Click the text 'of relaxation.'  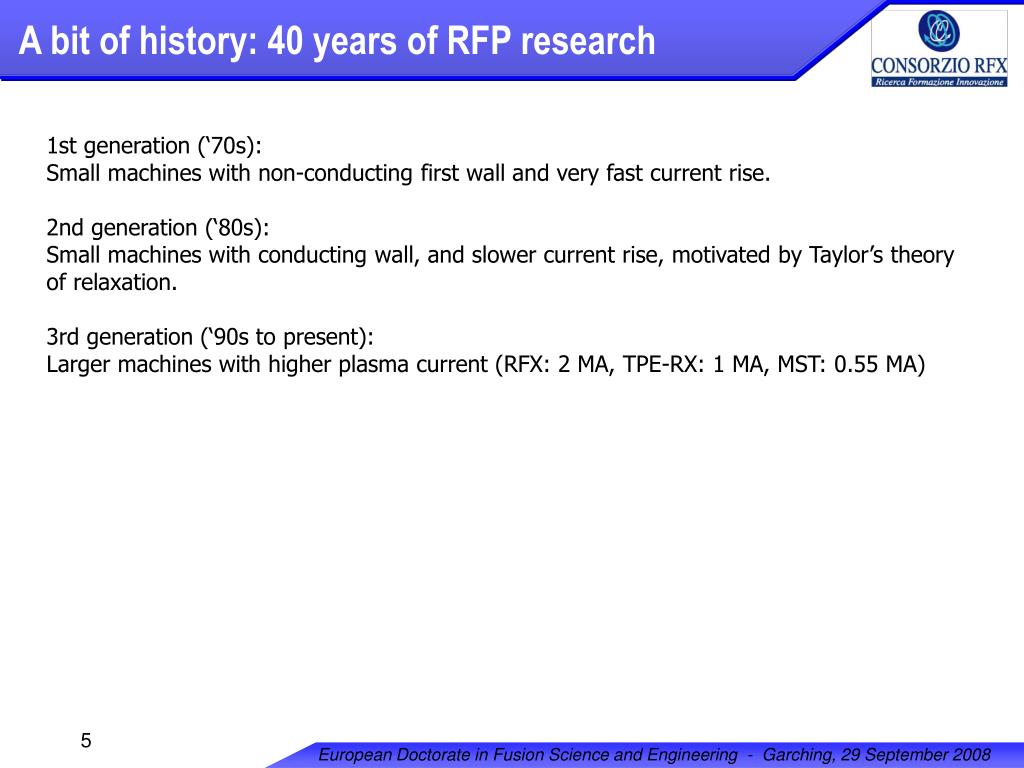pos(112,283)
